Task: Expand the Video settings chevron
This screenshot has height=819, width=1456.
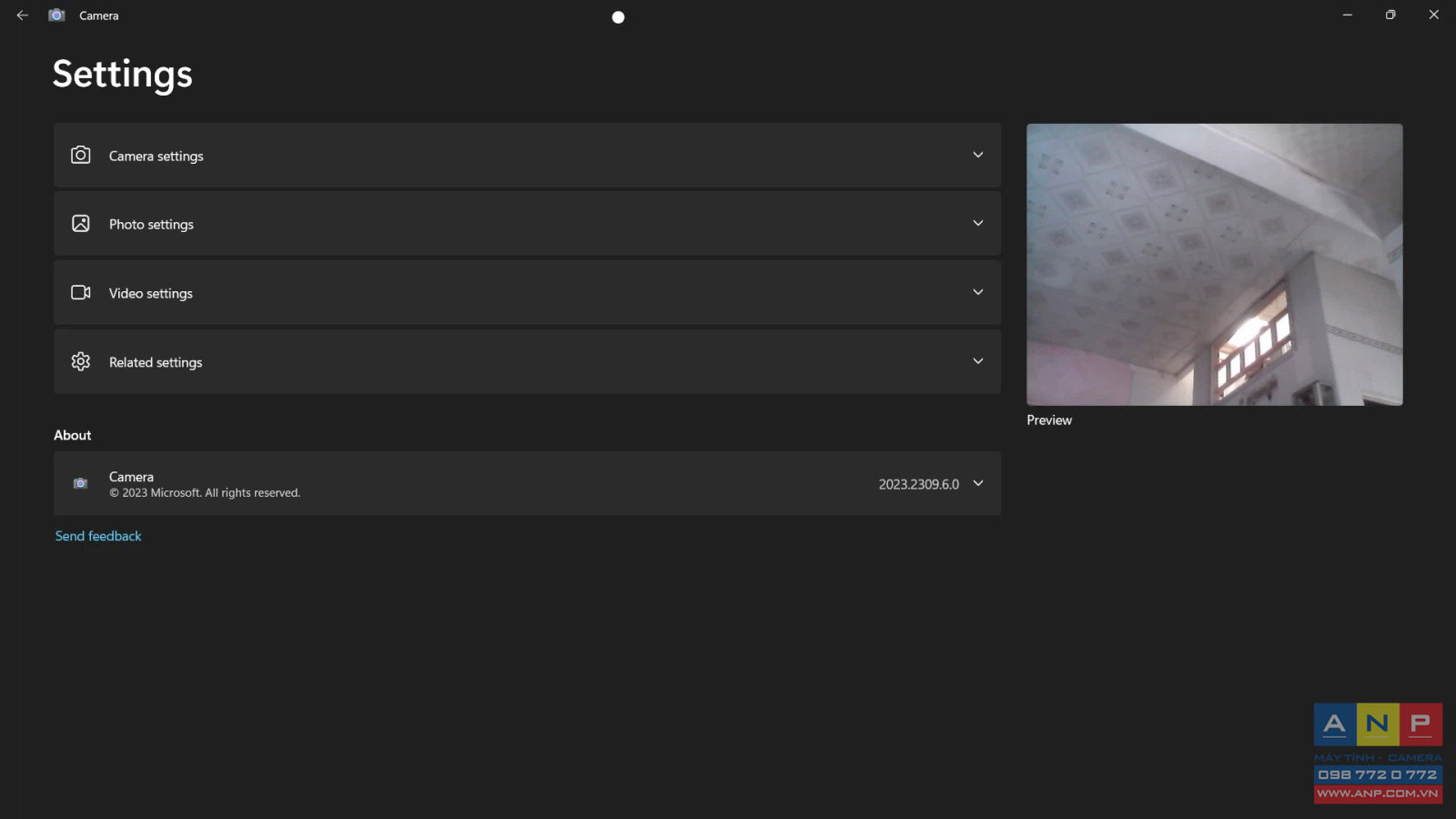Action: (x=978, y=292)
